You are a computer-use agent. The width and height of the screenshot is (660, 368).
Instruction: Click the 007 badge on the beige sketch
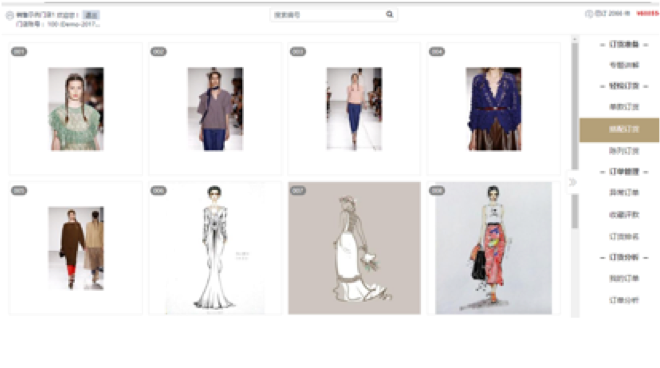[x=298, y=191]
